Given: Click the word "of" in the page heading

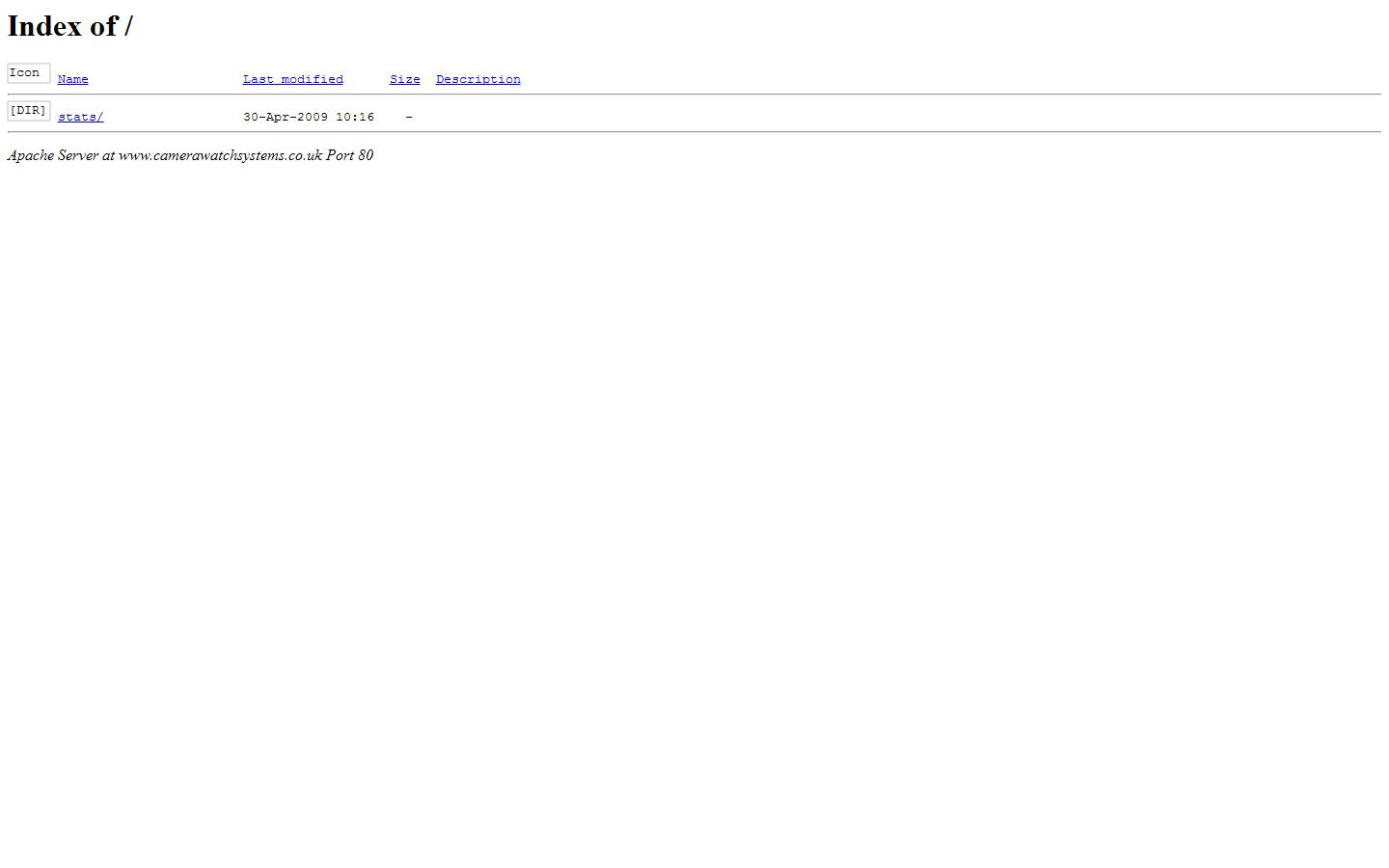Looking at the screenshot, I should [104, 26].
